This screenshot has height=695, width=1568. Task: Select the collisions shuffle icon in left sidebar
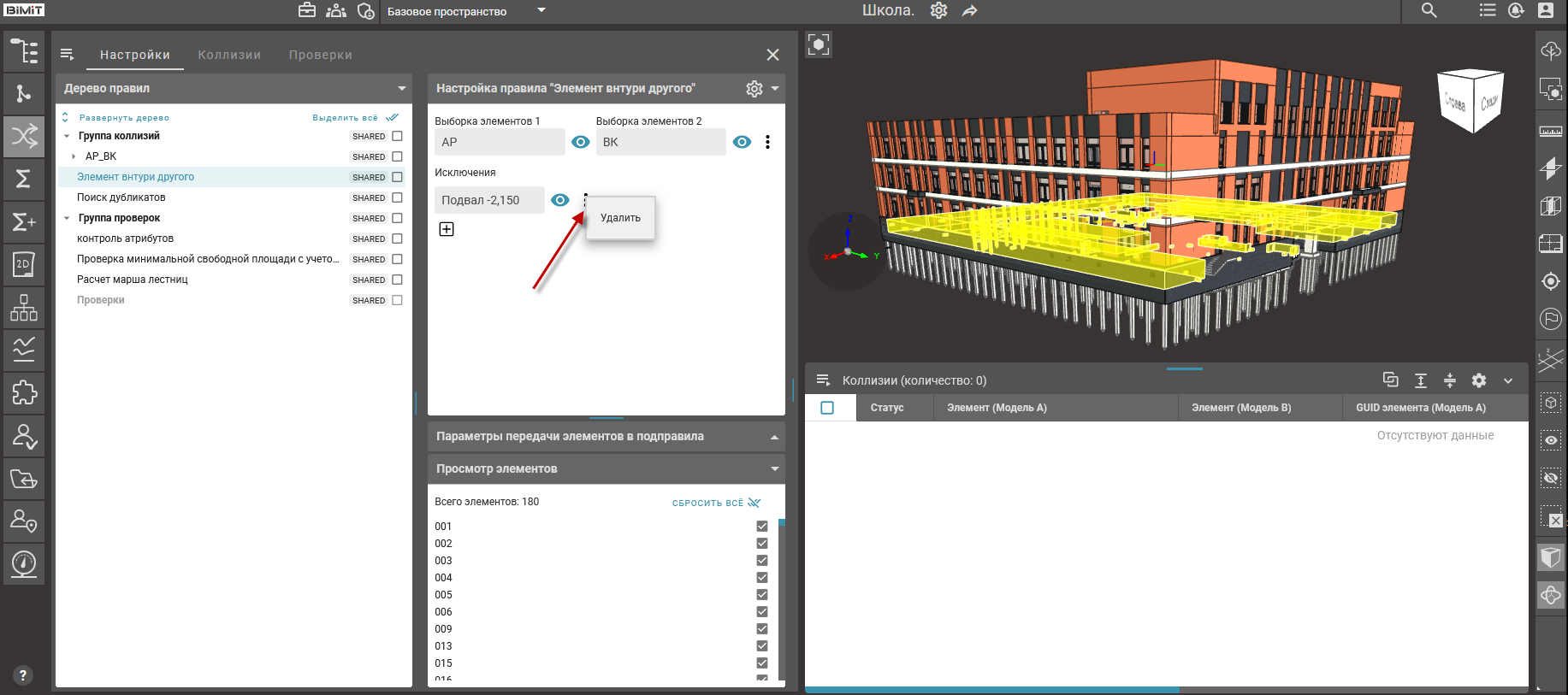tap(24, 136)
